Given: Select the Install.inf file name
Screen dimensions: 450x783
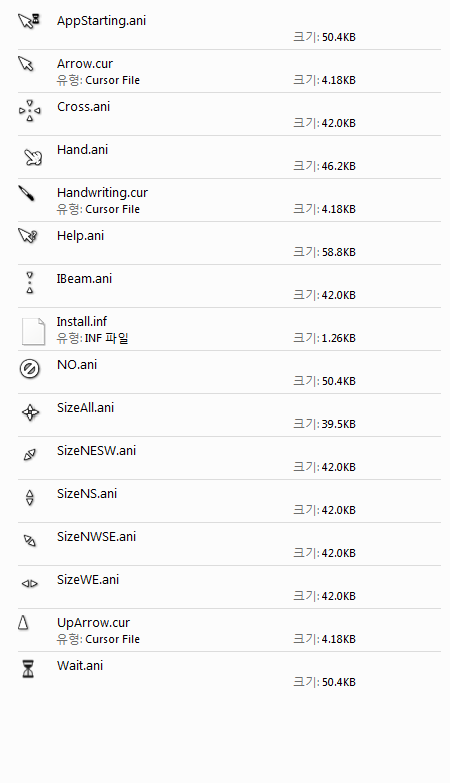Looking at the screenshot, I should click(82, 322).
